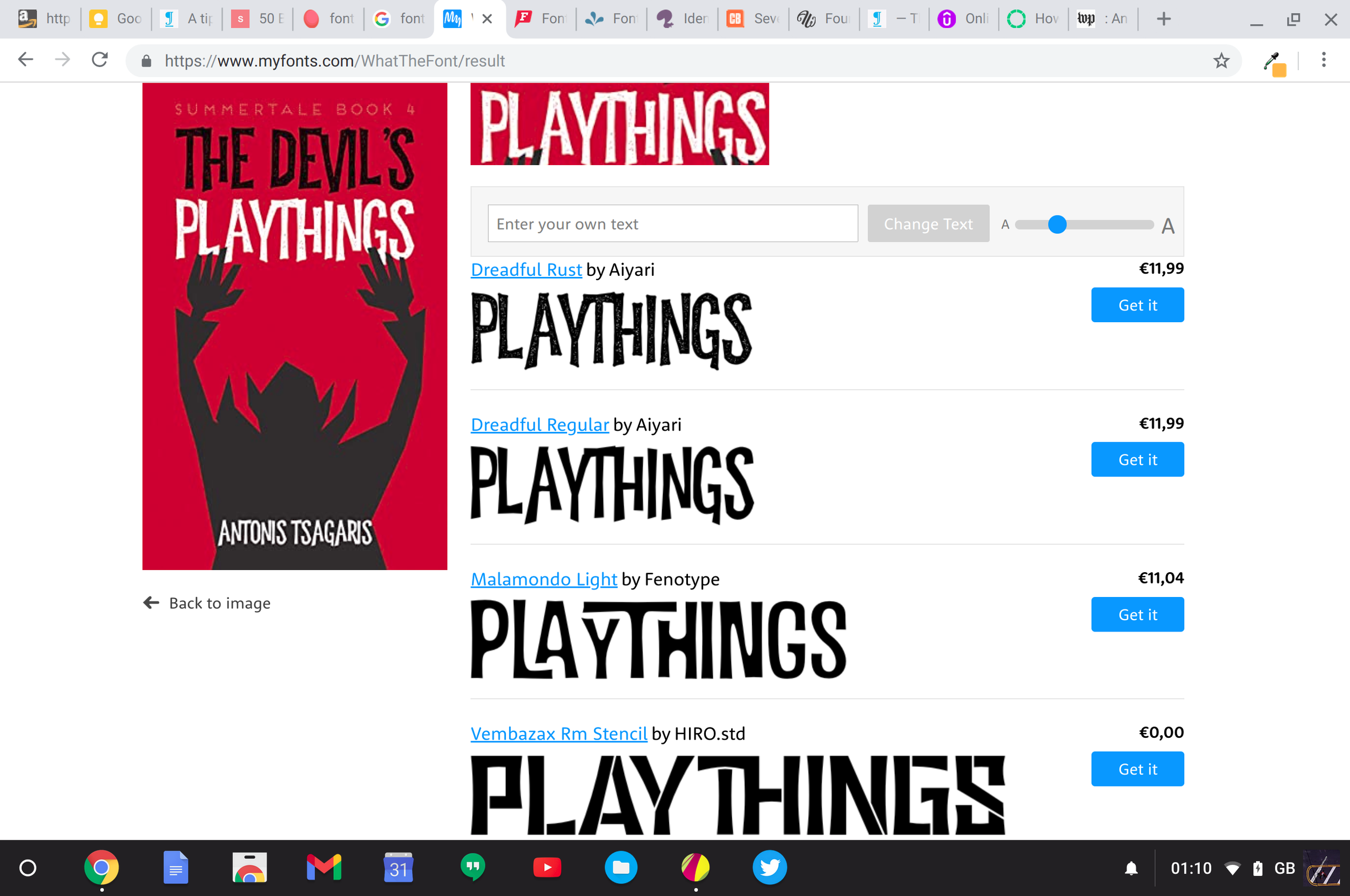
Task: Switch to the '50 E' tab
Action: point(258,19)
